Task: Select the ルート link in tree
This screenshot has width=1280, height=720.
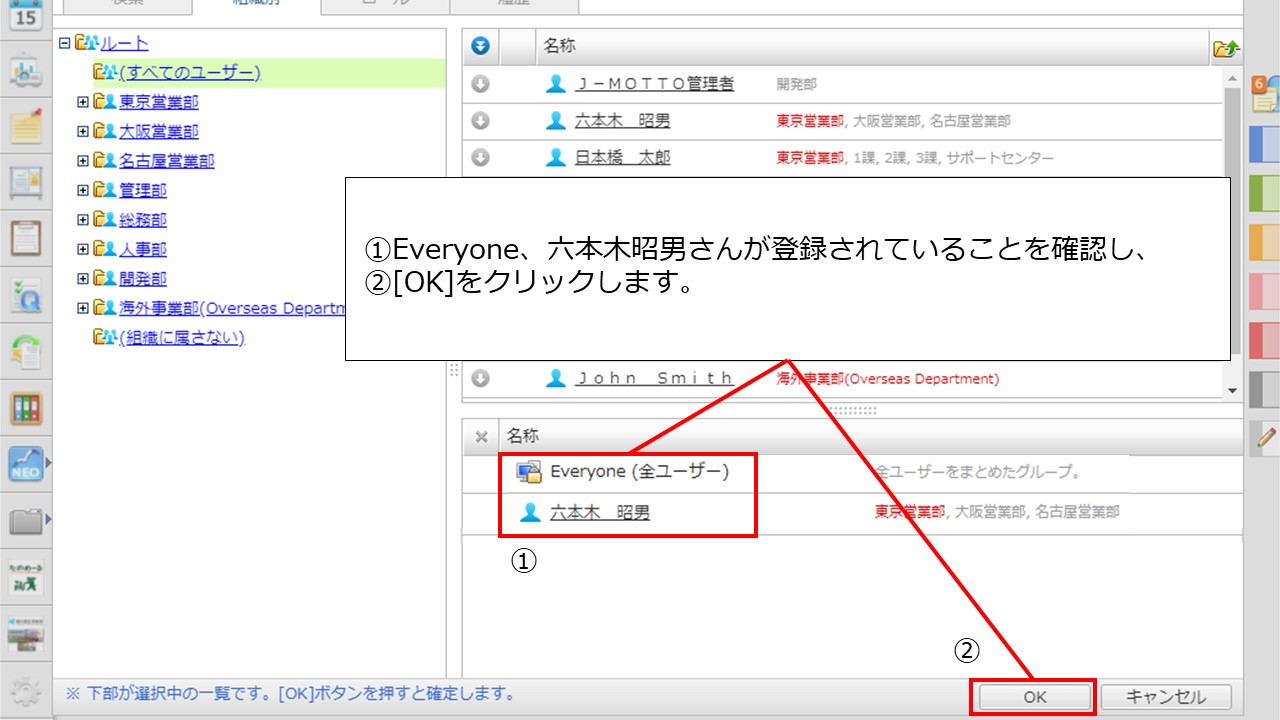Action: pyautogui.click(x=124, y=43)
